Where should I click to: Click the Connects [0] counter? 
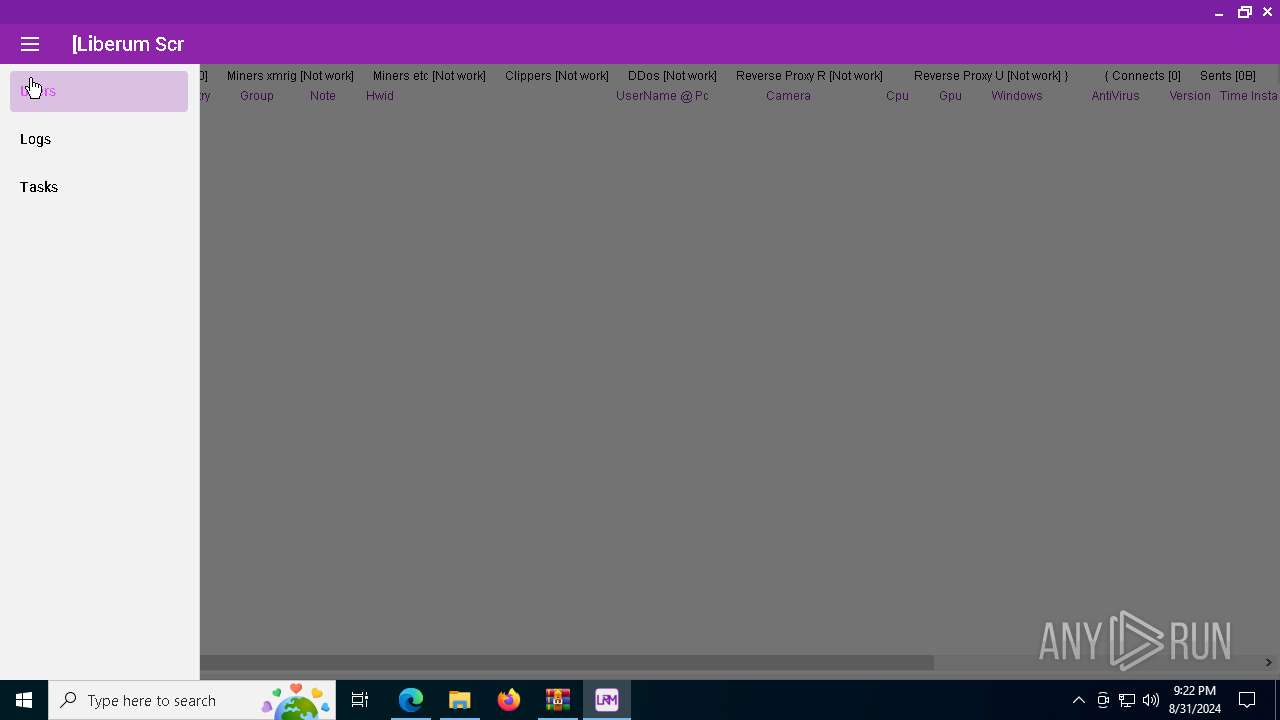coord(1143,76)
